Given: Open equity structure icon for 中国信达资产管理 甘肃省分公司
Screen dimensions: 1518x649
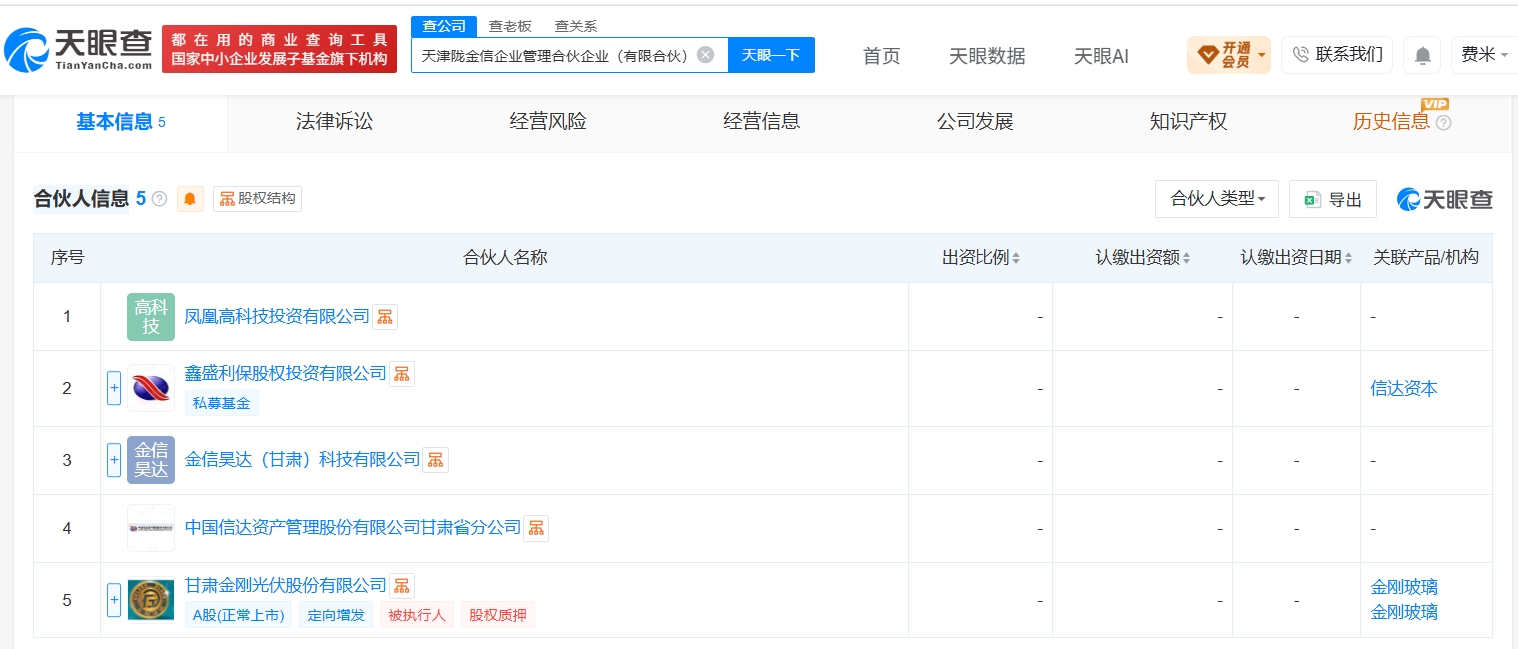Looking at the screenshot, I should (x=536, y=528).
